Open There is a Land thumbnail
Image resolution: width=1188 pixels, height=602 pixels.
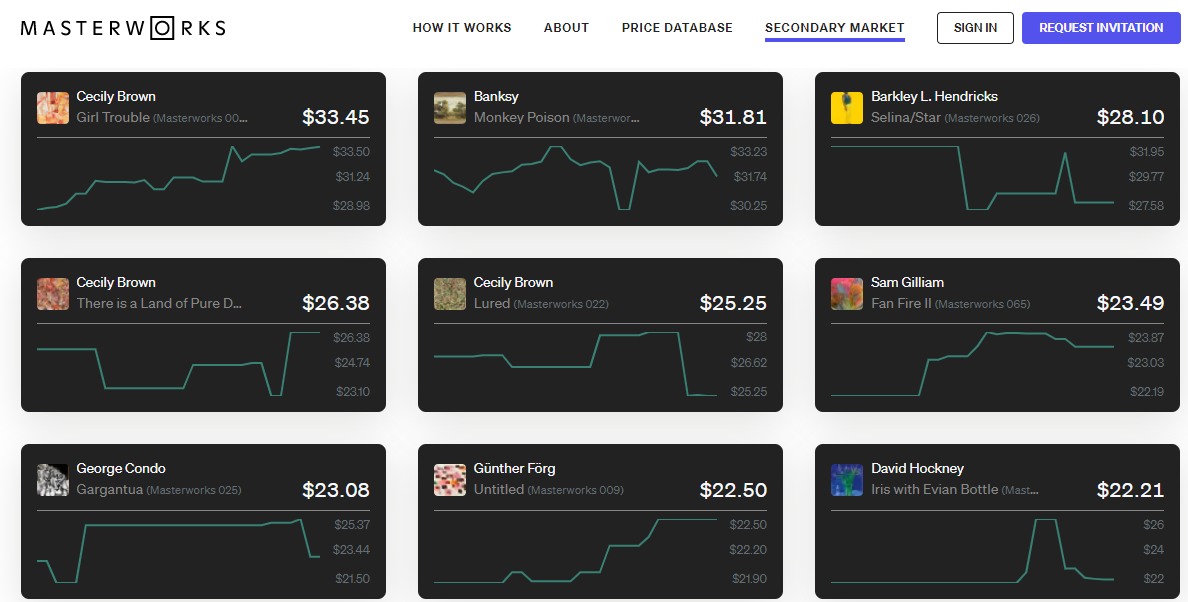coord(53,294)
